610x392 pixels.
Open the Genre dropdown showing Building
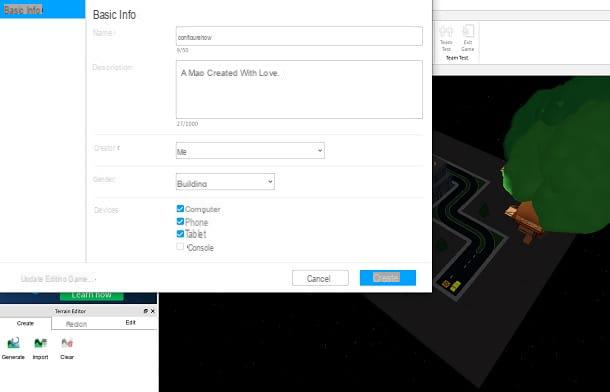[225, 182]
